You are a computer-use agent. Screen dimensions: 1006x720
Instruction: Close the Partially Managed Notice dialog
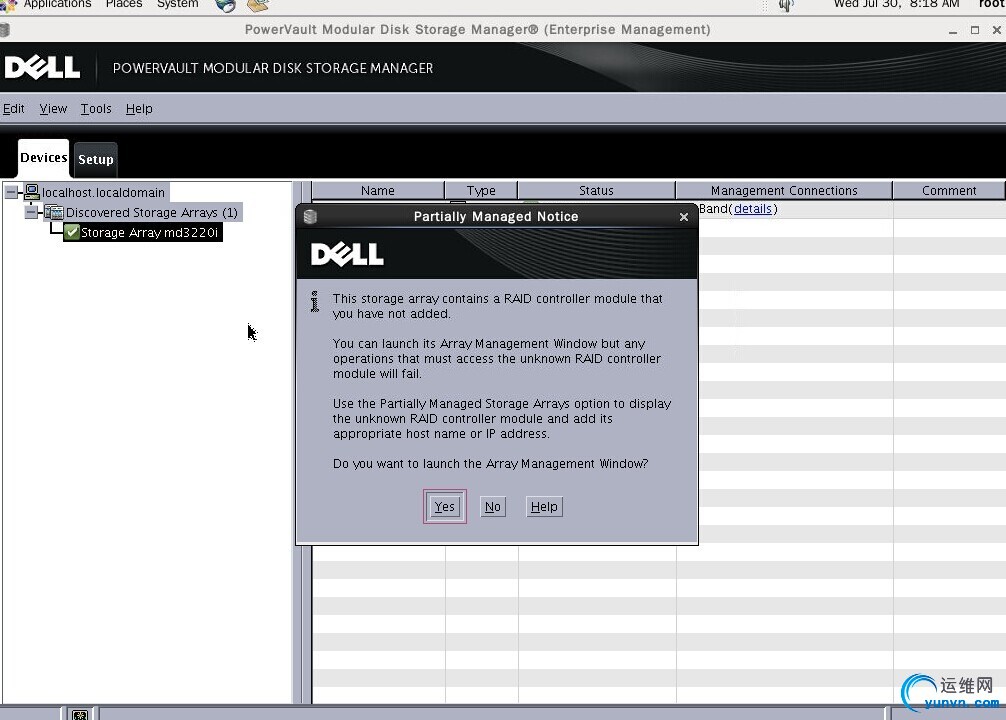pyautogui.click(x=684, y=217)
